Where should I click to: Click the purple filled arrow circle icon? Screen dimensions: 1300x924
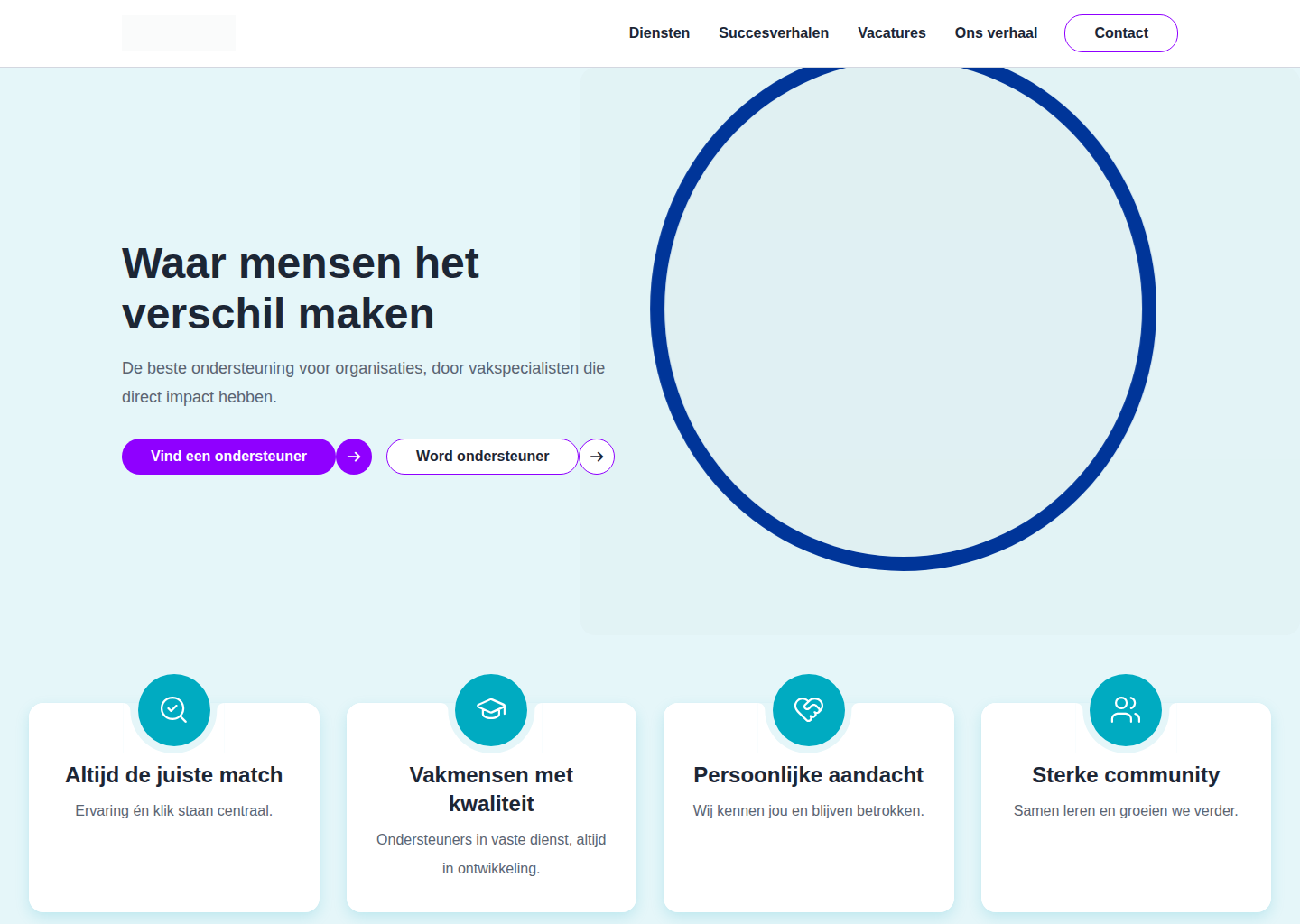(354, 457)
